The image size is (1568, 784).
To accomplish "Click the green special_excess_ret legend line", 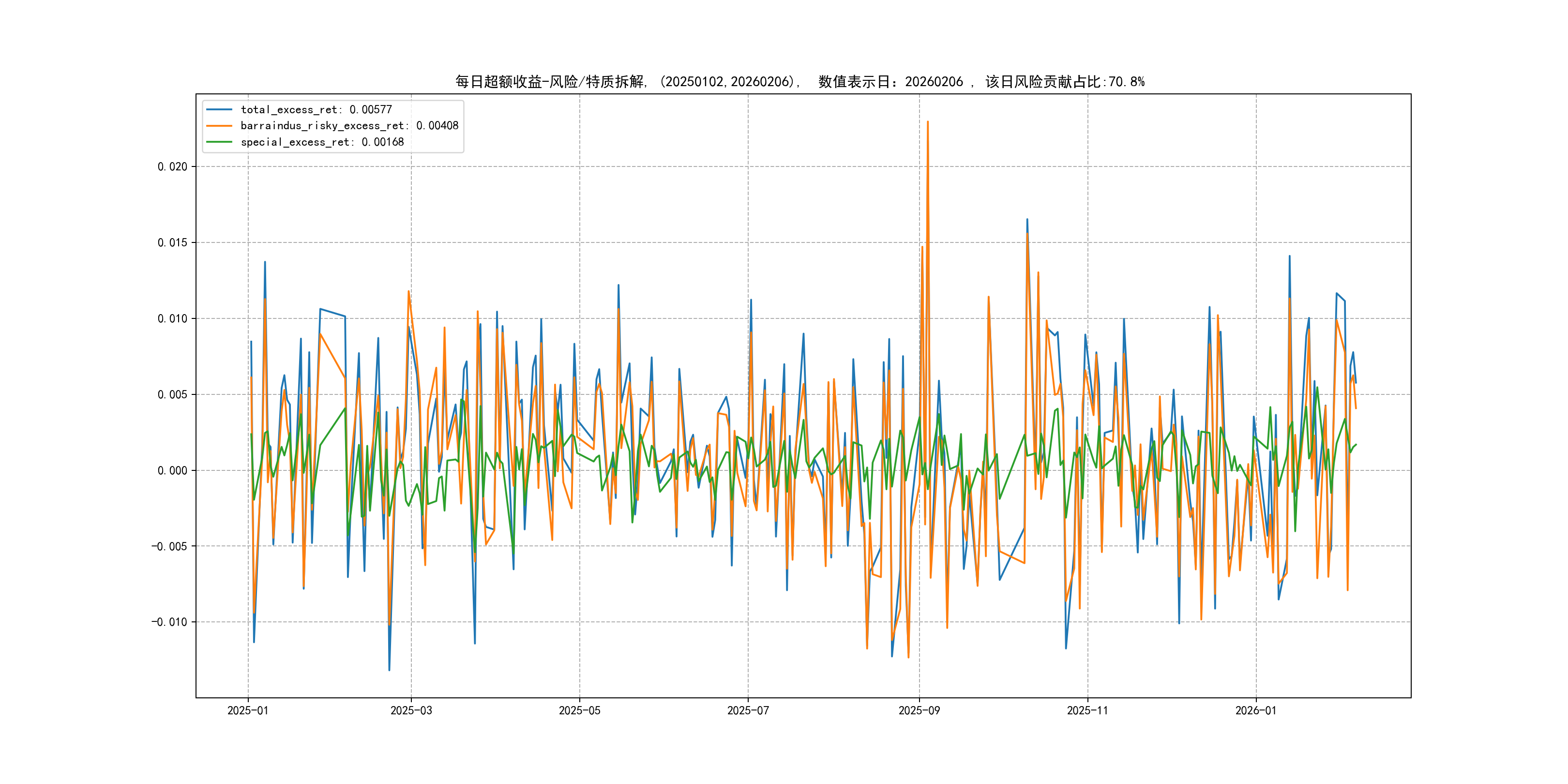I will [x=219, y=142].
